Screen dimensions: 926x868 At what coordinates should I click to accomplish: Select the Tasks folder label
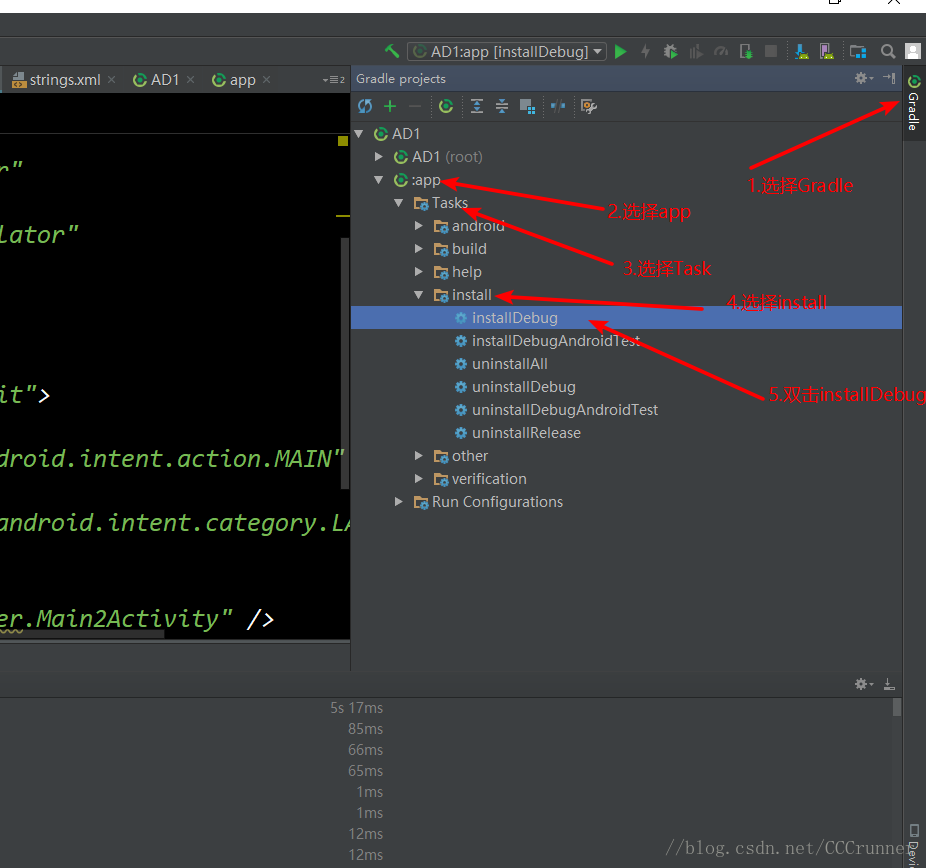[x=449, y=203]
